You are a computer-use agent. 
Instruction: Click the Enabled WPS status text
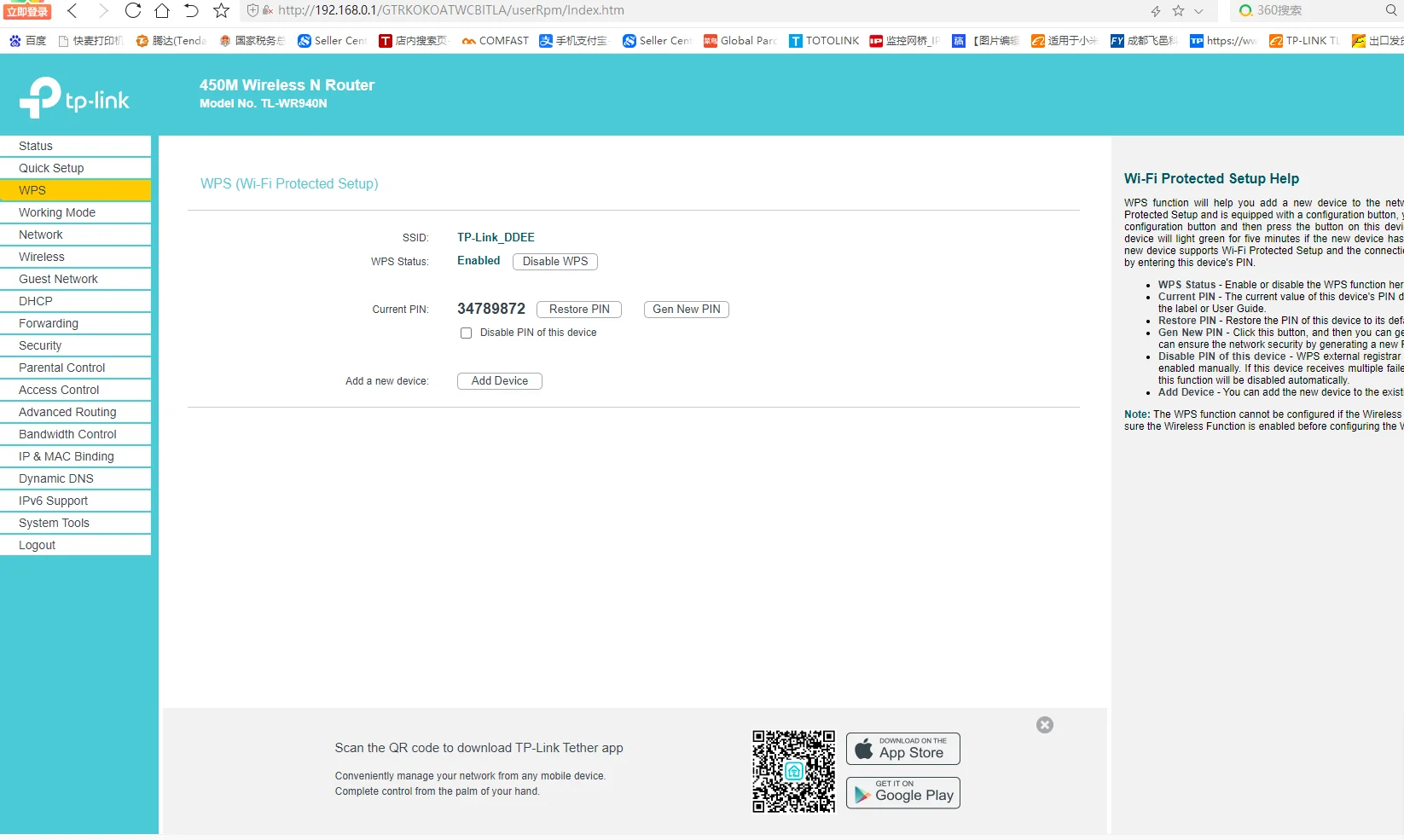479,261
